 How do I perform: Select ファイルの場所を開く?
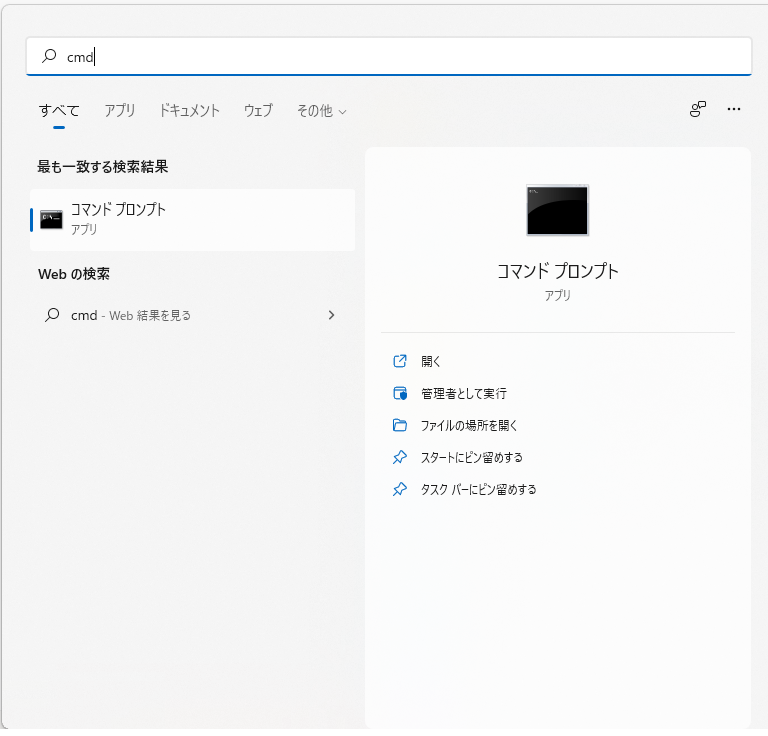(x=469, y=425)
